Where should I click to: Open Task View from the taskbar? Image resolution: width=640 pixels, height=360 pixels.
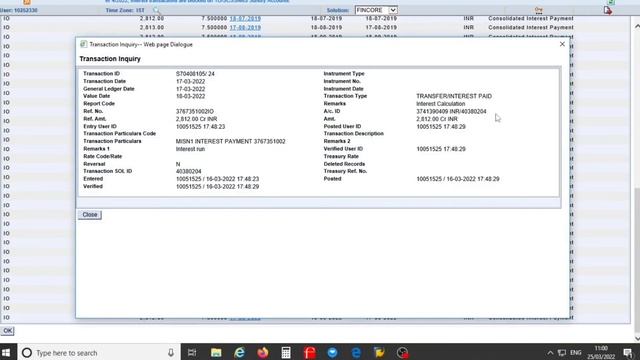click(x=192, y=353)
